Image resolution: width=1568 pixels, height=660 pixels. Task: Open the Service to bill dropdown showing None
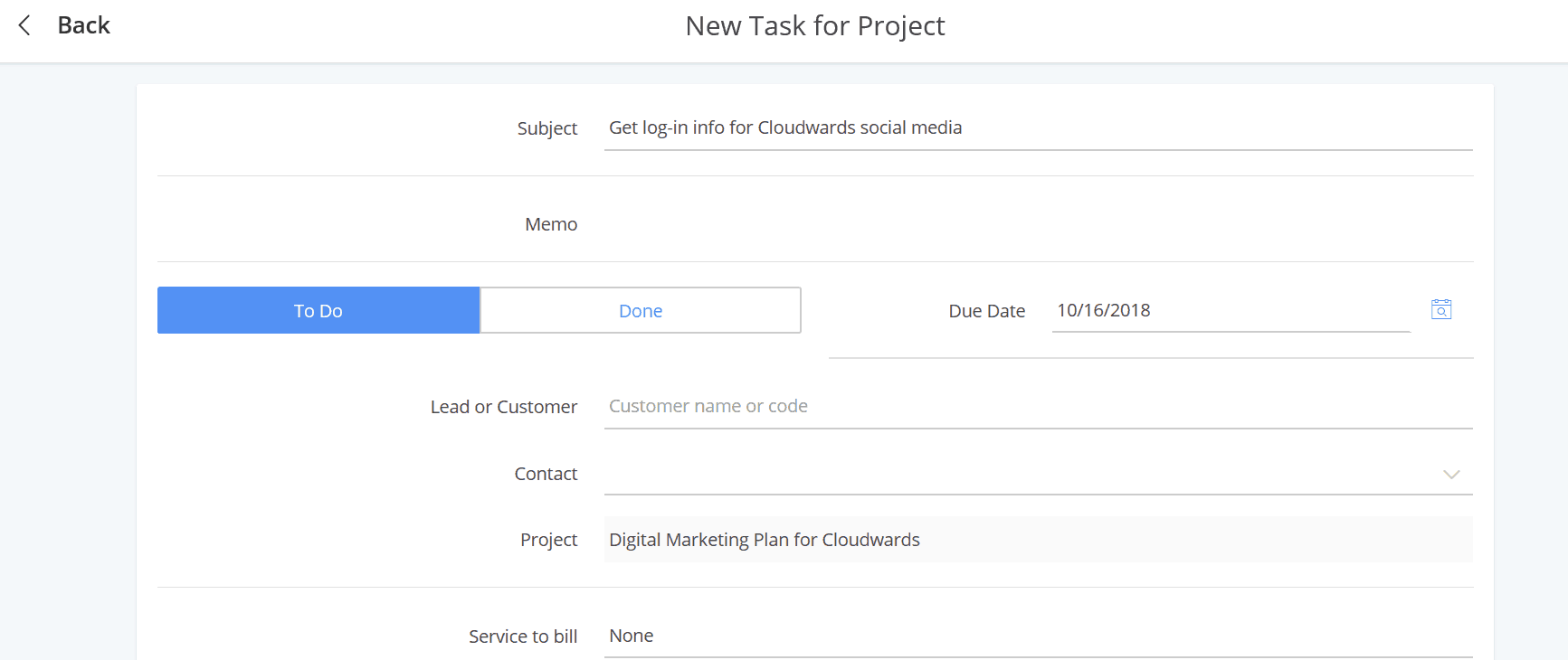point(1039,636)
